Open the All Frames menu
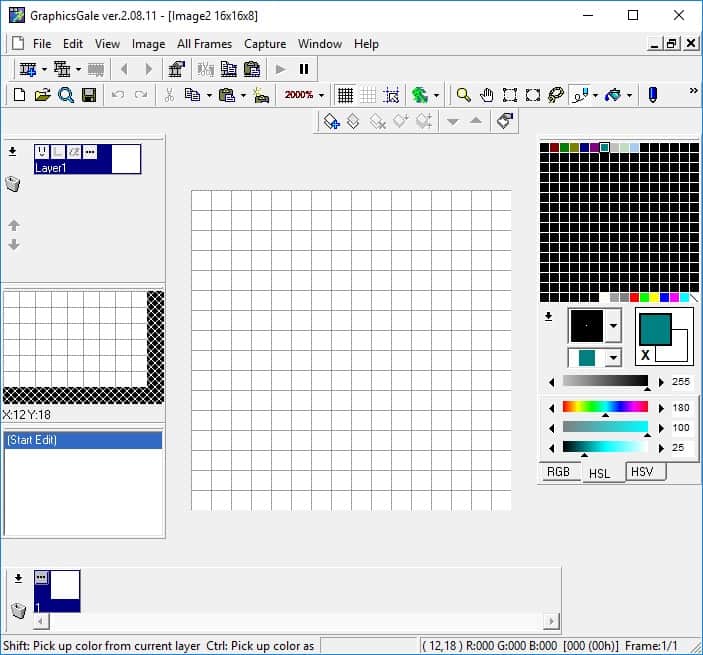The height and width of the screenshot is (655, 703). [204, 44]
